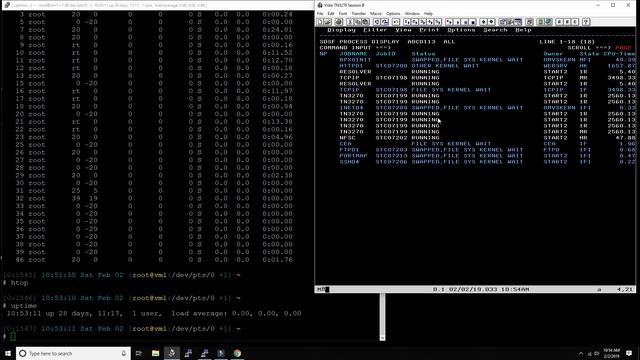Select the SDSF Print action bar item
The width and height of the screenshot is (640, 360).
coord(429,30)
